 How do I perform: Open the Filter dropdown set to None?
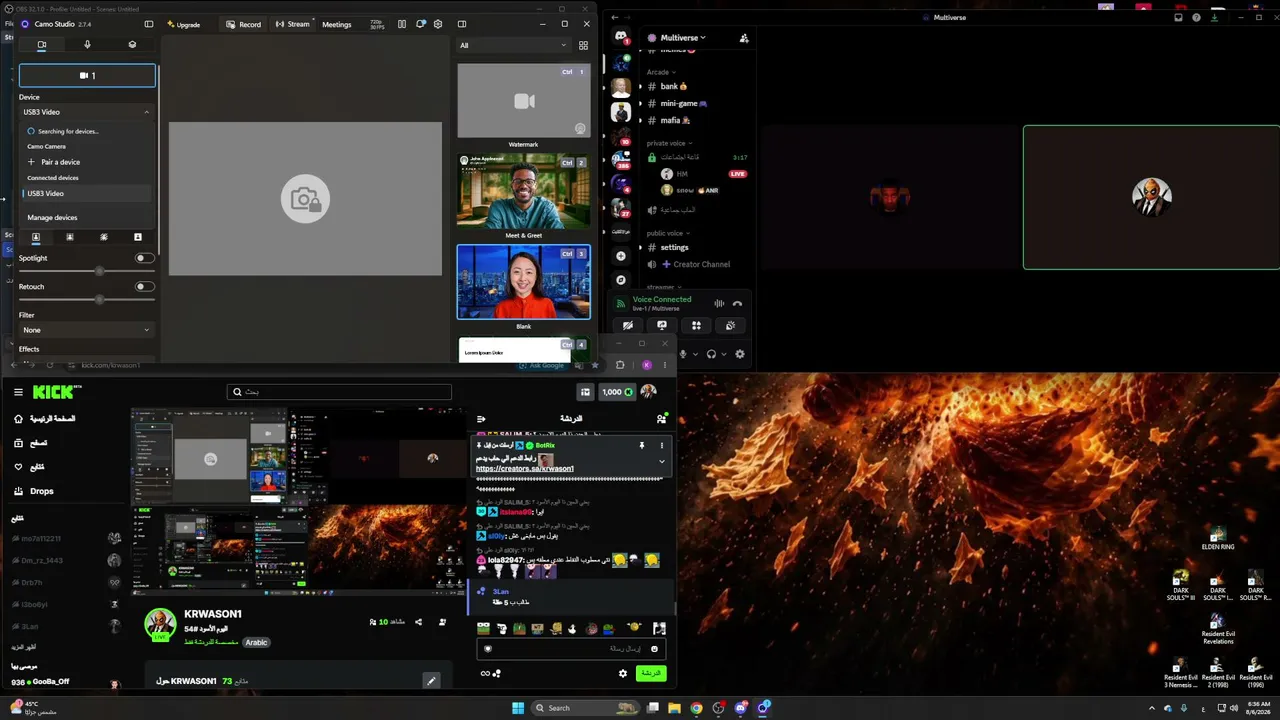point(87,330)
